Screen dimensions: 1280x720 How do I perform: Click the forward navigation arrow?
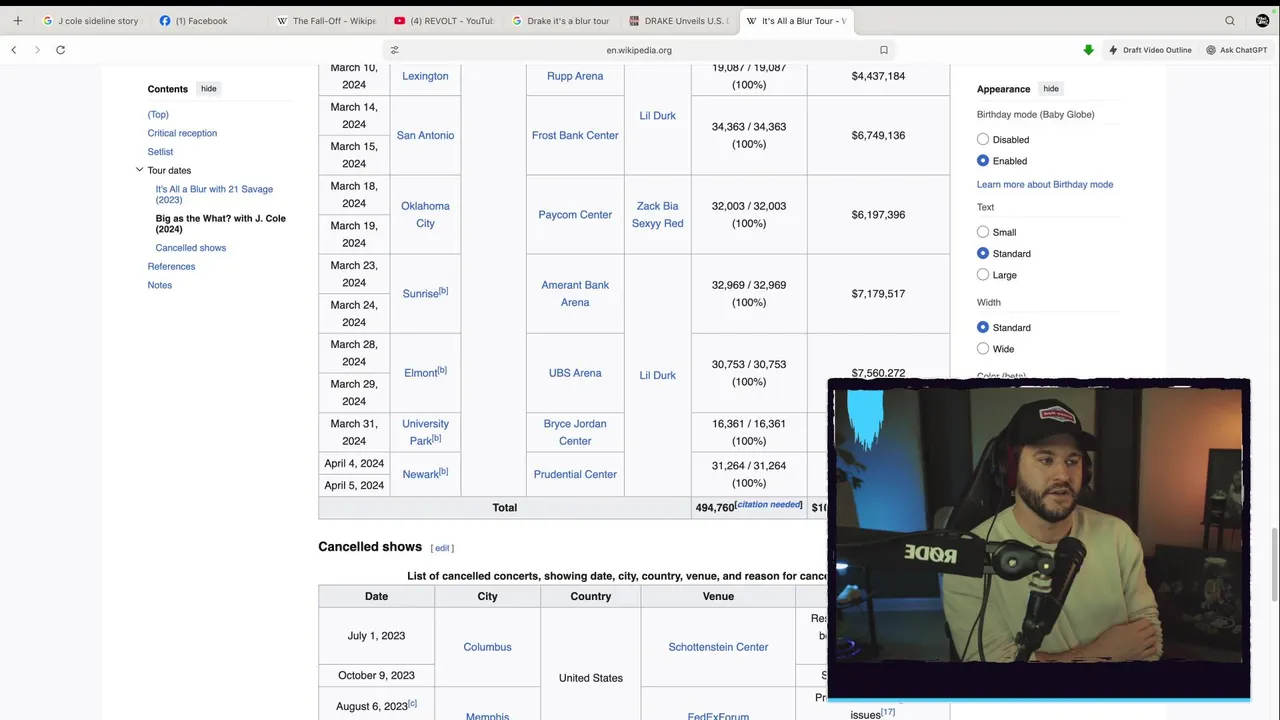pos(37,50)
